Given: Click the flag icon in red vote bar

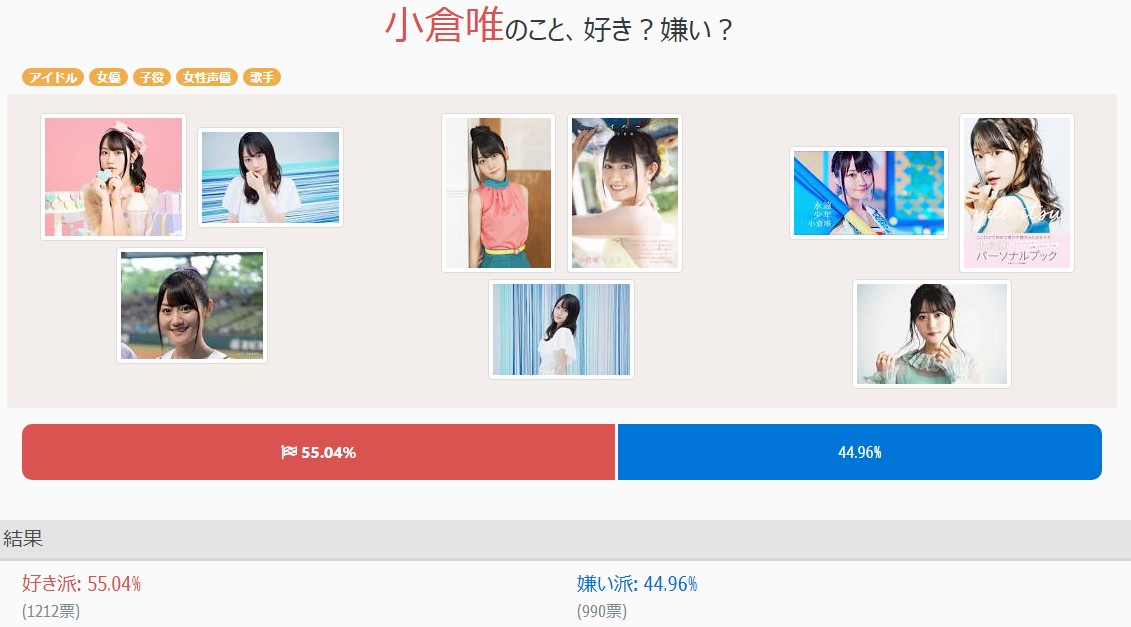Looking at the screenshot, I should (x=289, y=452).
